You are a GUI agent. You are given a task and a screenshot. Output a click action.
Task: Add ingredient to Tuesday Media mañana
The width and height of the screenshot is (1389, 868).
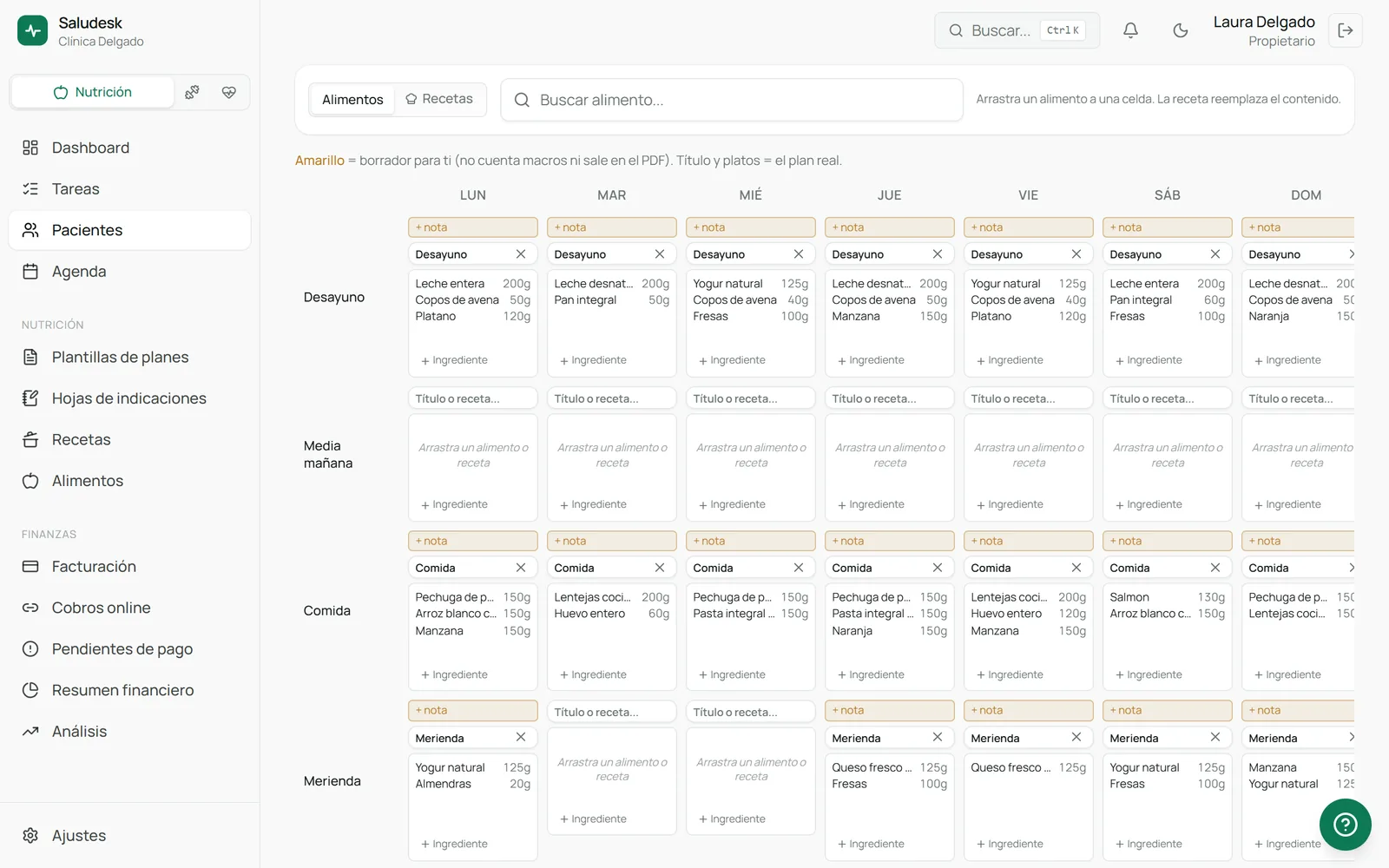(593, 504)
